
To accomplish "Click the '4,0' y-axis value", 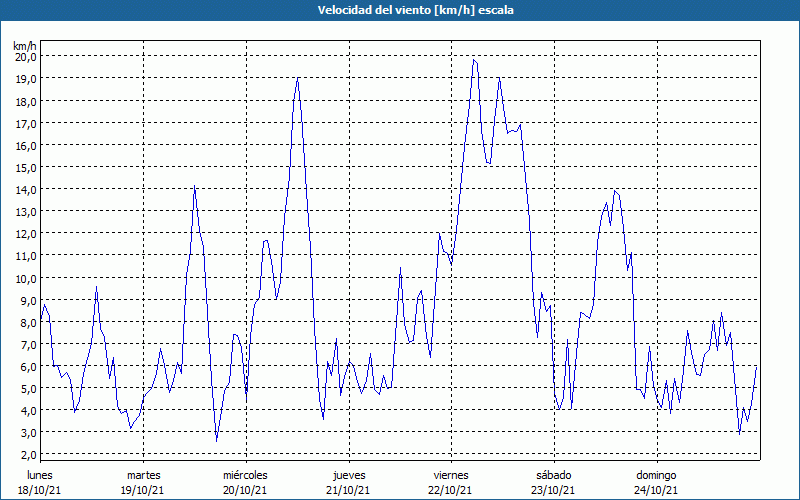I will coord(28,410).
